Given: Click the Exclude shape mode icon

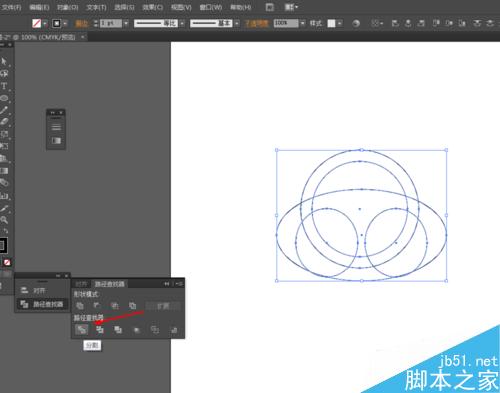Looking at the screenshot, I should click(133, 305).
